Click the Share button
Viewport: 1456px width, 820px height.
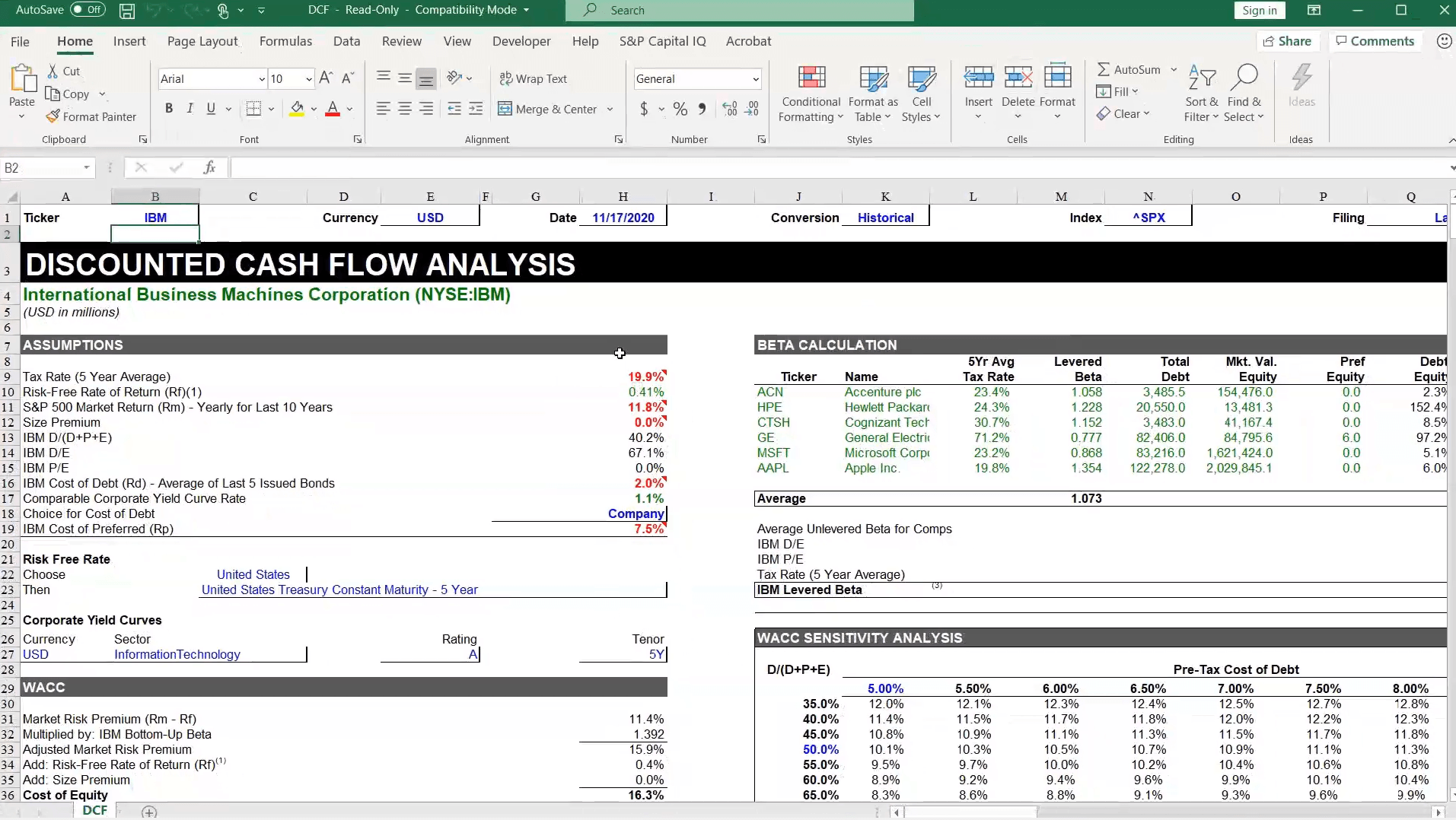(1286, 41)
